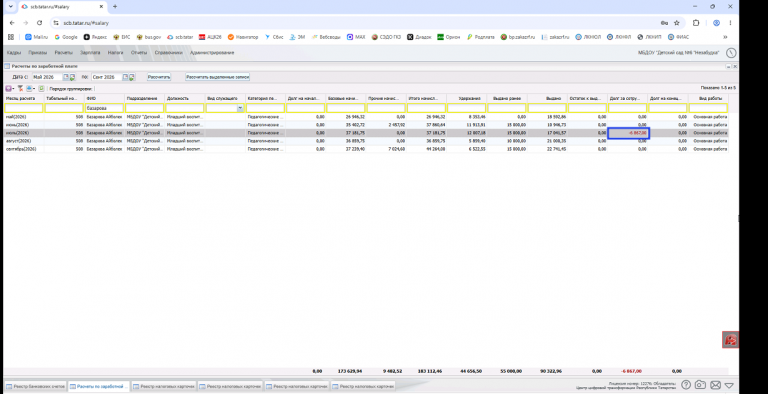Sort by the Удержано column header
Viewport: 768px width, 394px height.
467,98
